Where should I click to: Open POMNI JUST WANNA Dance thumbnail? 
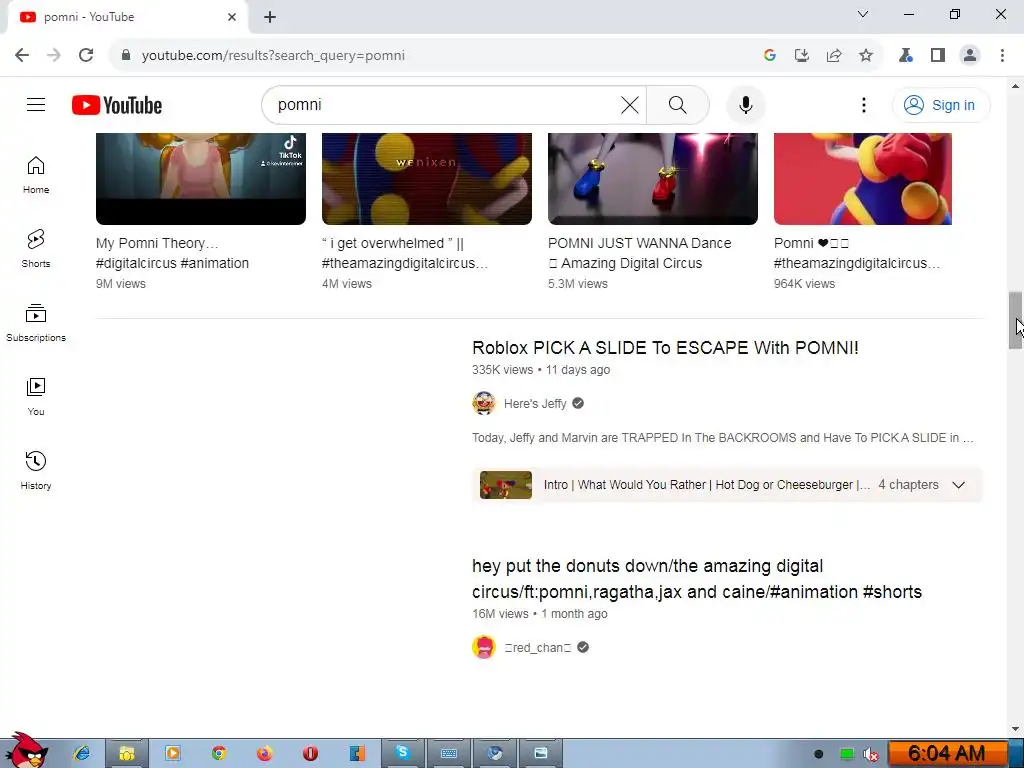(652, 178)
